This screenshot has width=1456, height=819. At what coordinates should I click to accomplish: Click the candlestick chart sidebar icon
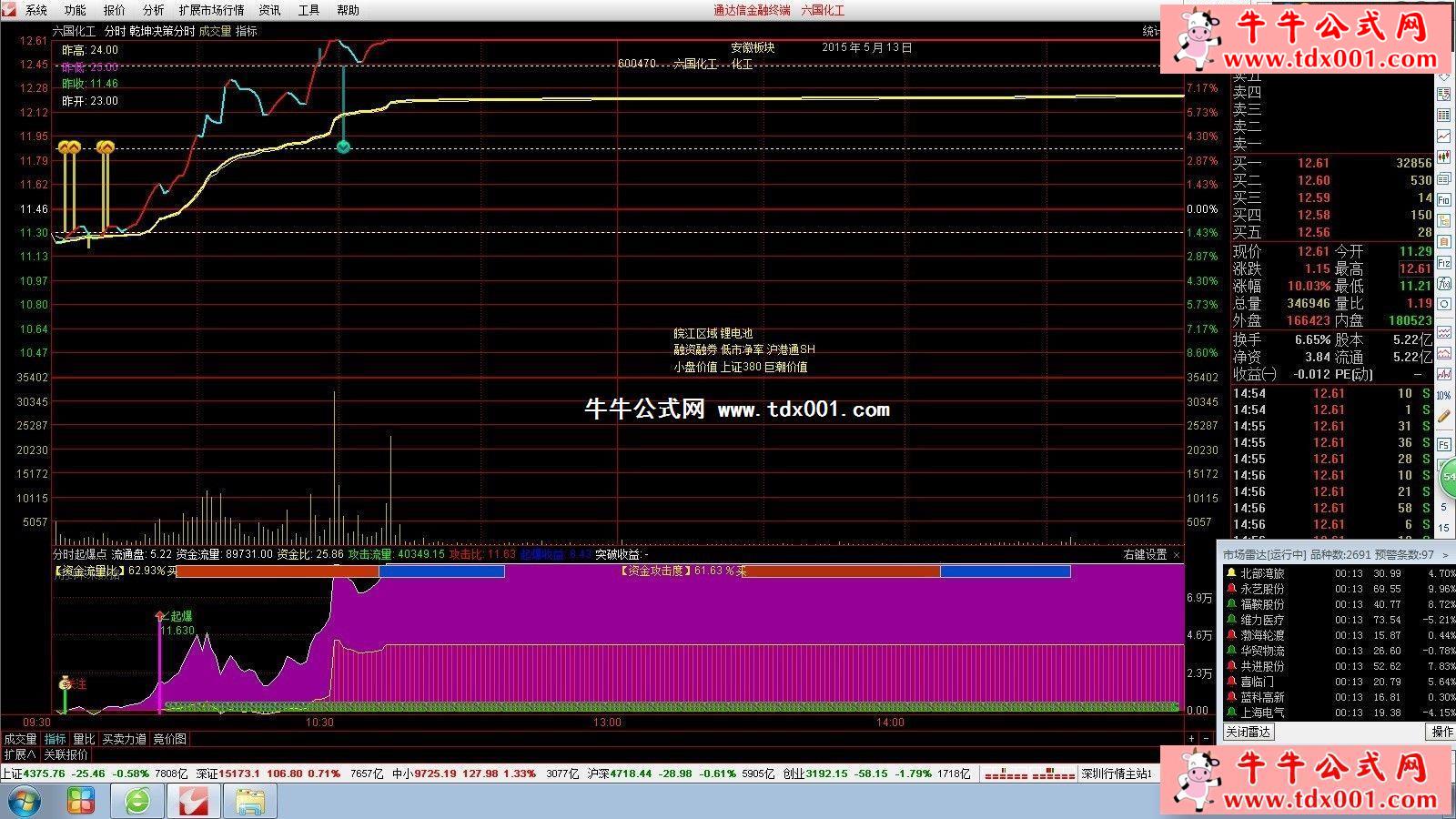pyautogui.click(x=1444, y=157)
